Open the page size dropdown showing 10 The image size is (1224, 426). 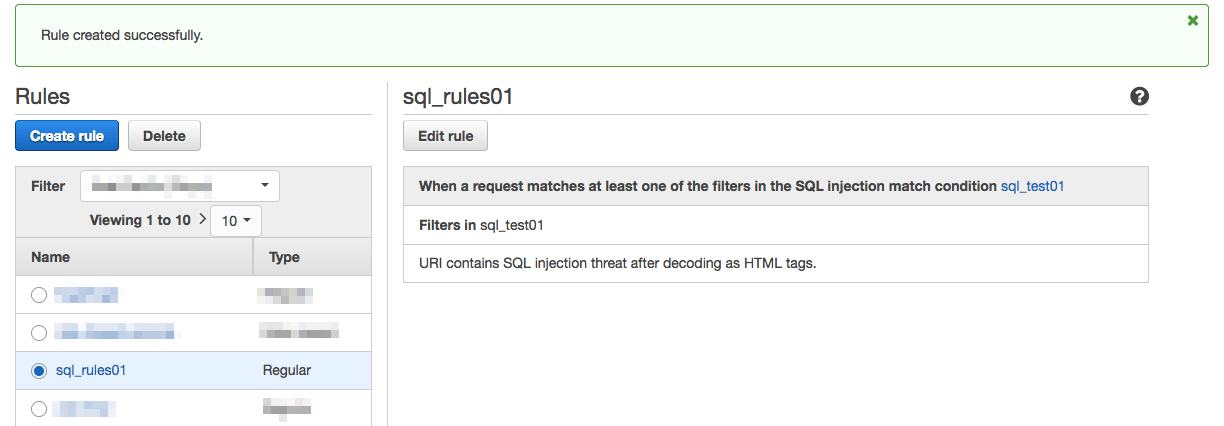(236, 221)
